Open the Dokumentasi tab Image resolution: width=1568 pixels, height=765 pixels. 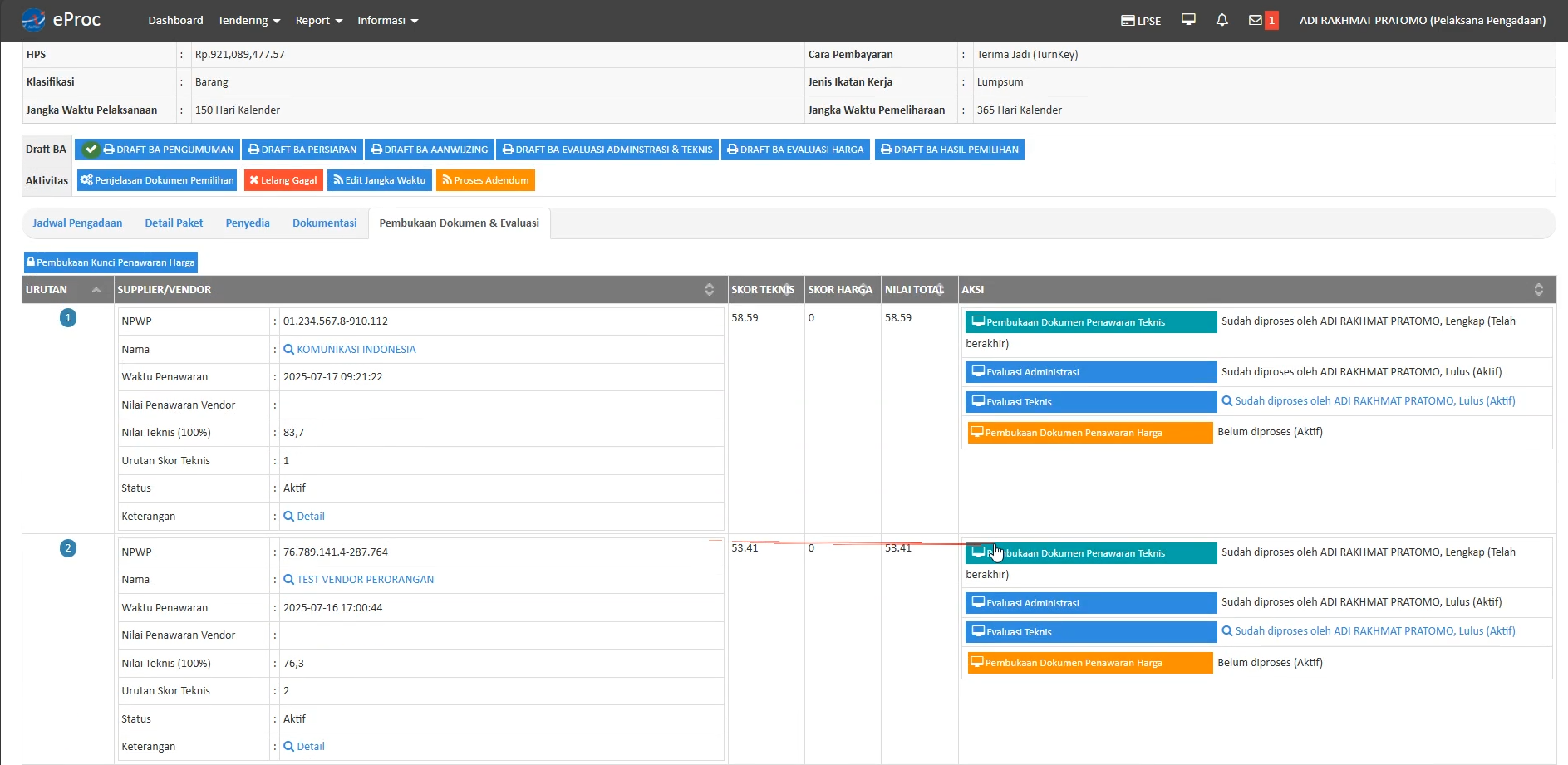click(x=324, y=223)
